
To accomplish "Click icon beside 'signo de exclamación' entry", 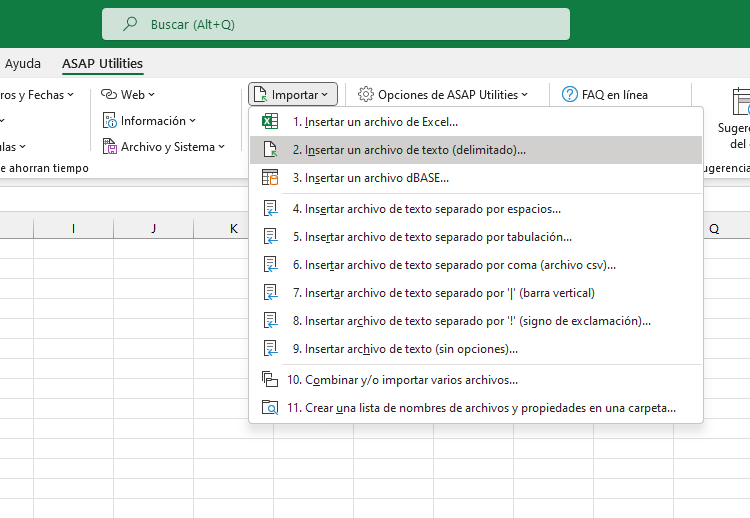I will pos(270,320).
